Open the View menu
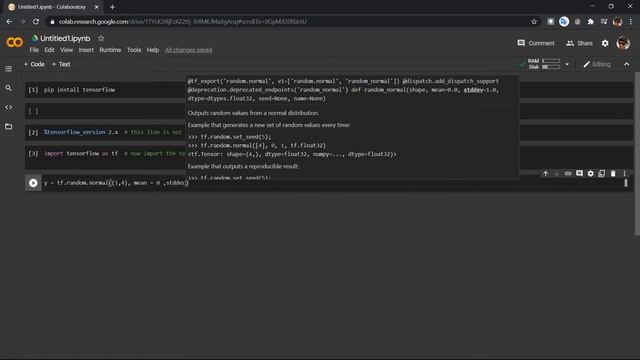Screen dimensions: 640x360 [67, 50]
